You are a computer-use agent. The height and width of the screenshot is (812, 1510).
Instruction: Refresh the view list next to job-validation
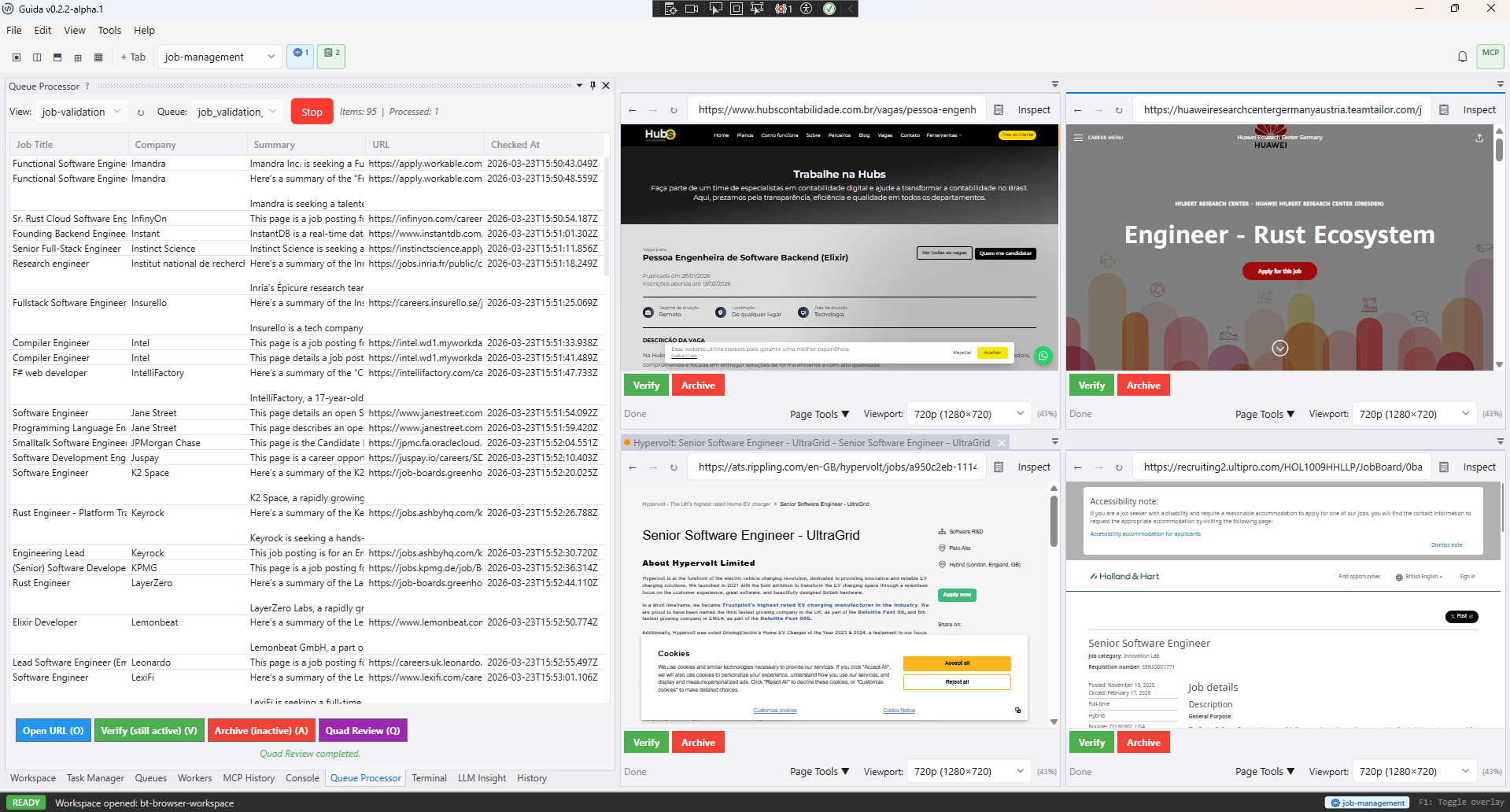[x=141, y=112]
